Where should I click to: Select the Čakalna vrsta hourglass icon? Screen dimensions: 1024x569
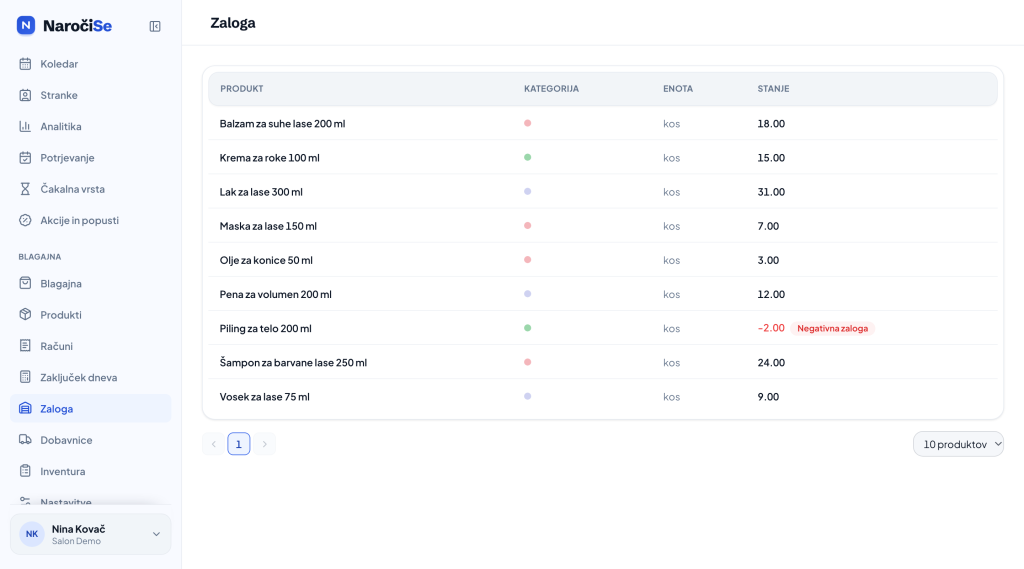click(25, 189)
